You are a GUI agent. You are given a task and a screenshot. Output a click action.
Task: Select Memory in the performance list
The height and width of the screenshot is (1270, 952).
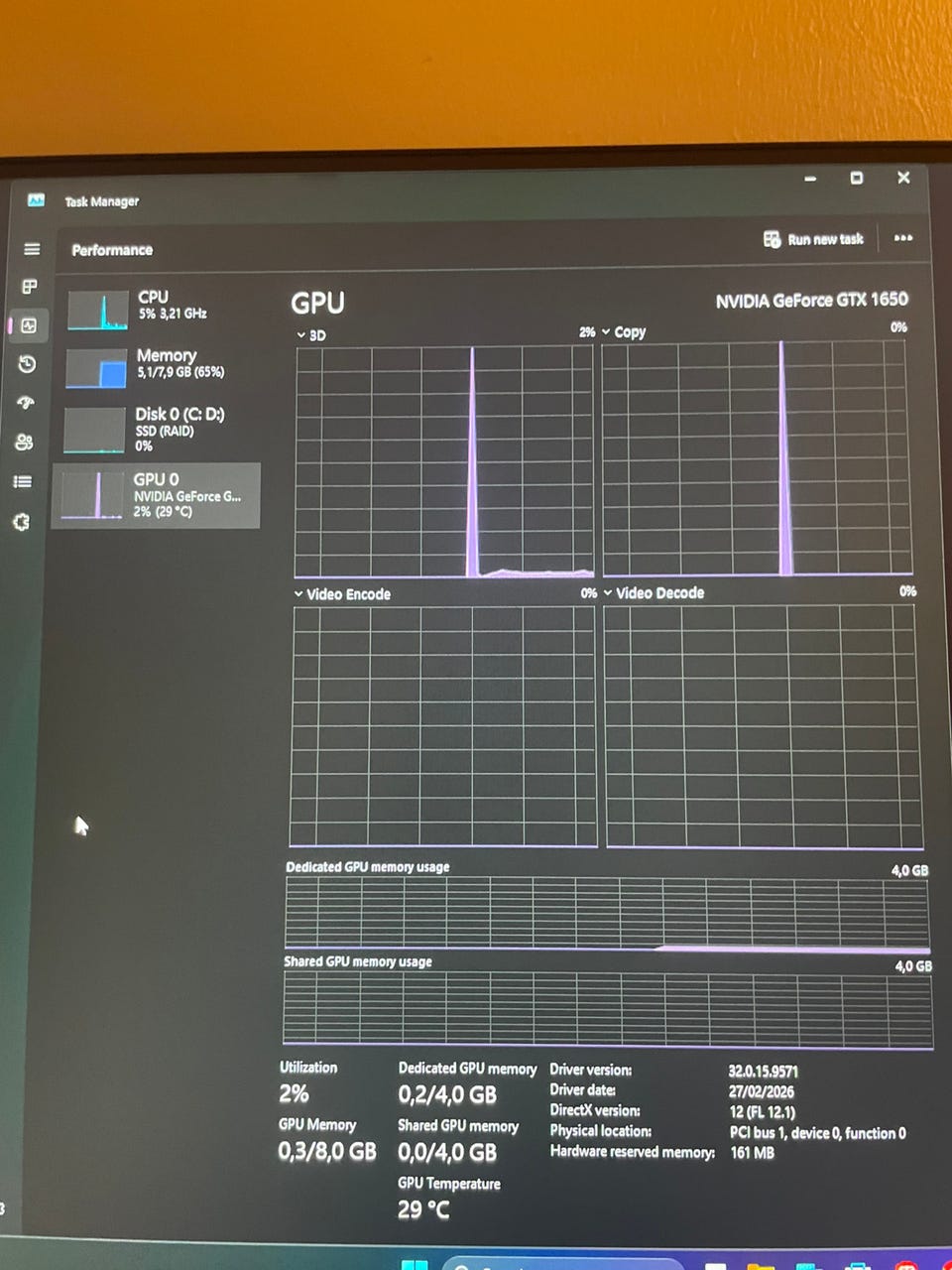pos(158,368)
